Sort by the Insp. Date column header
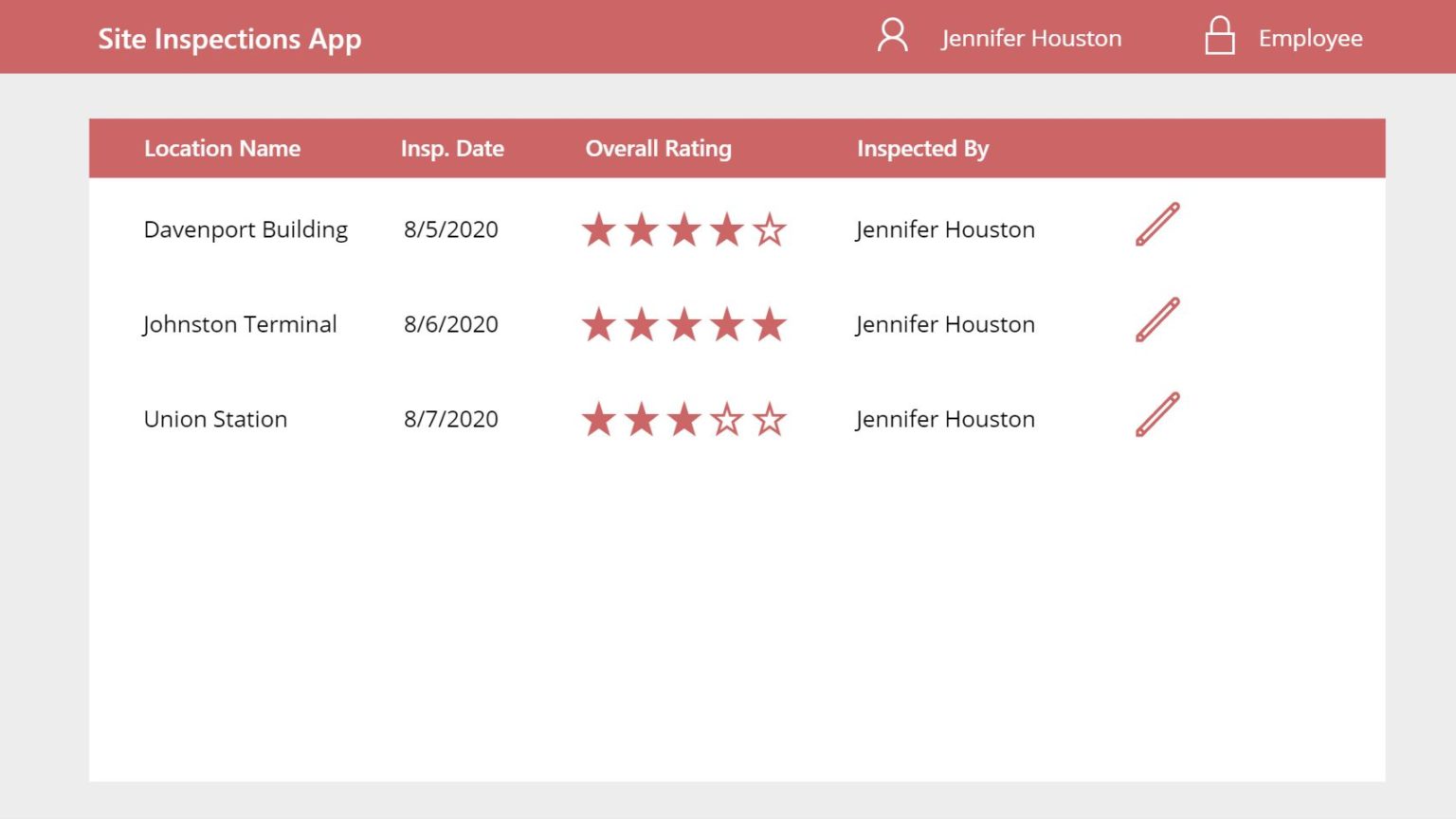This screenshot has width=1456, height=819. [x=453, y=148]
